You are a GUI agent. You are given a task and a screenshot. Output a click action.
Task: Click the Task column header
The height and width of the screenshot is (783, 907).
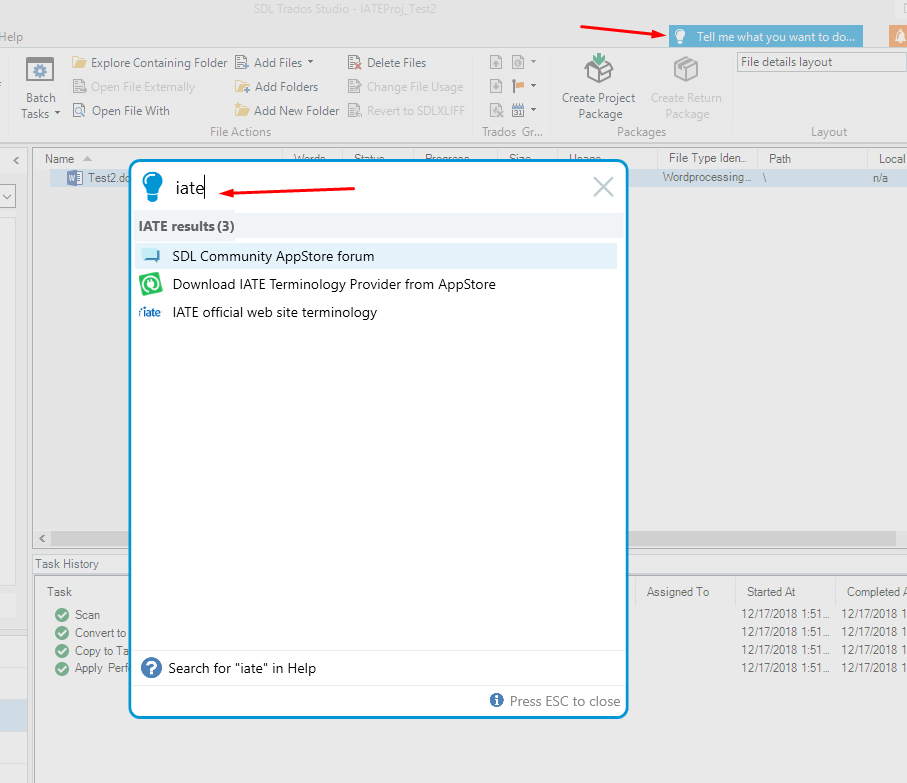coord(60,592)
